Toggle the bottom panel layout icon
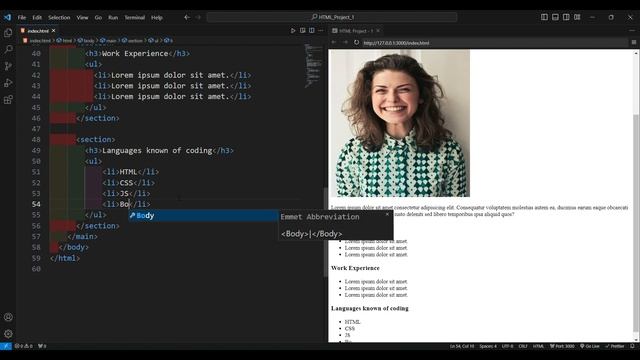This screenshot has height=360, width=640. pyautogui.click(x=555, y=17)
